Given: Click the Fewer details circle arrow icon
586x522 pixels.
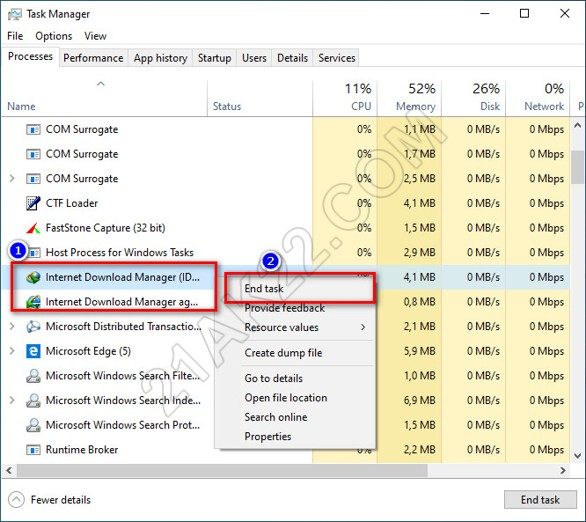Looking at the screenshot, I should click(16, 500).
